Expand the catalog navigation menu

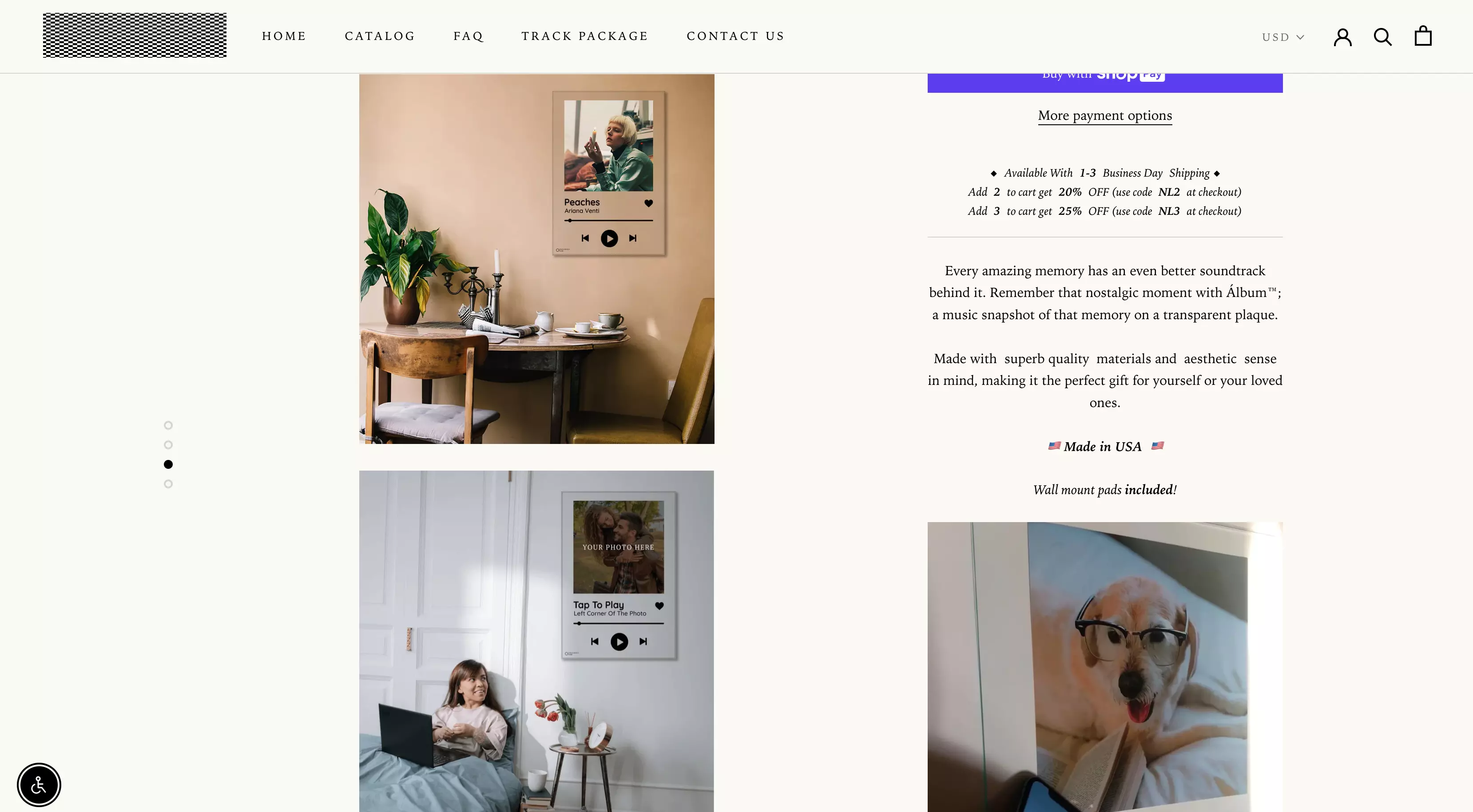point(380,35)
